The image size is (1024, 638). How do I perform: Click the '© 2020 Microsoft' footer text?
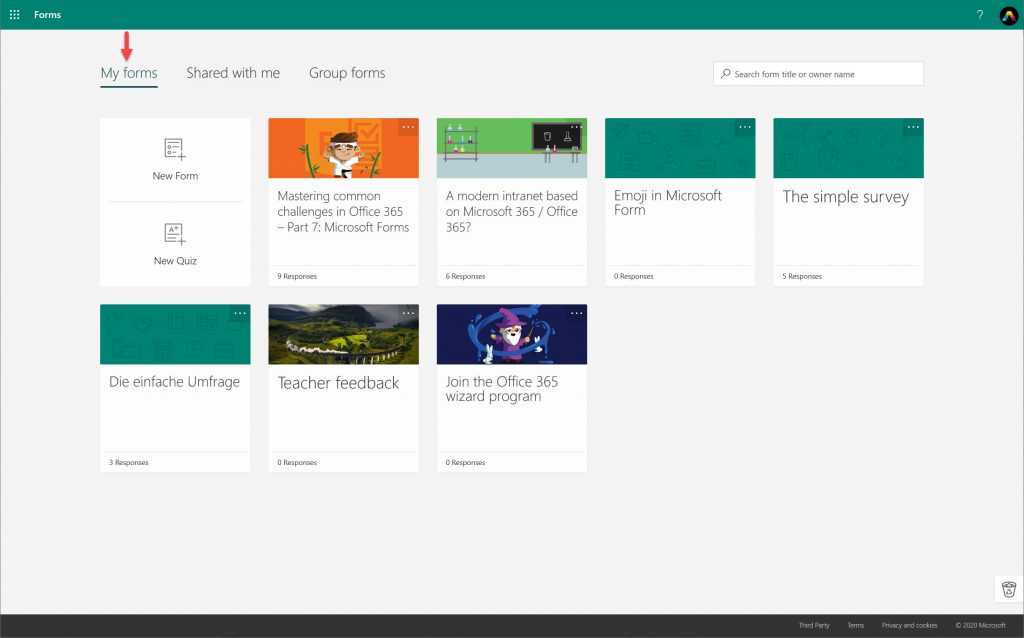tap(980, 626)
